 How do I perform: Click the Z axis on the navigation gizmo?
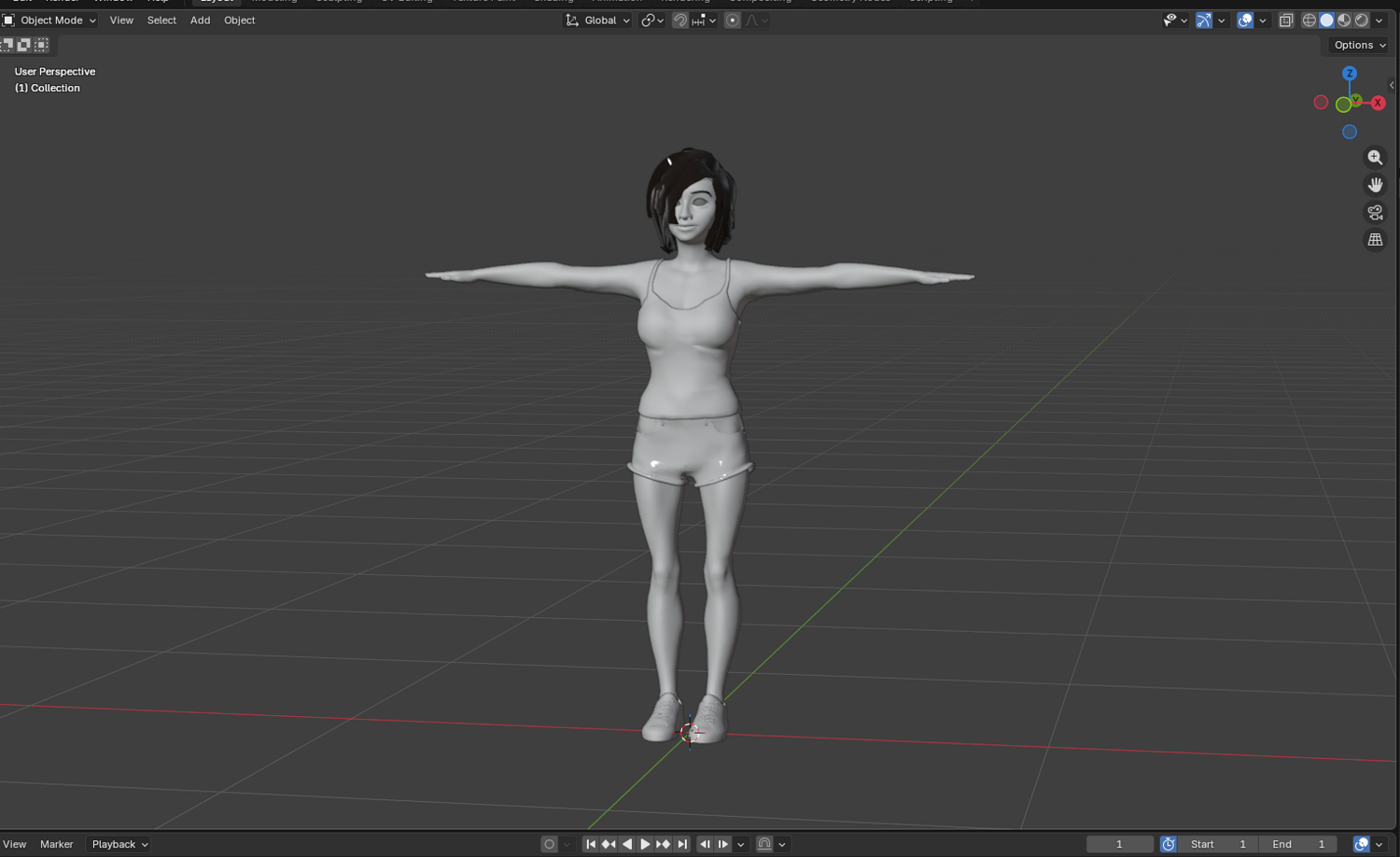click(x=1350, y=73)
